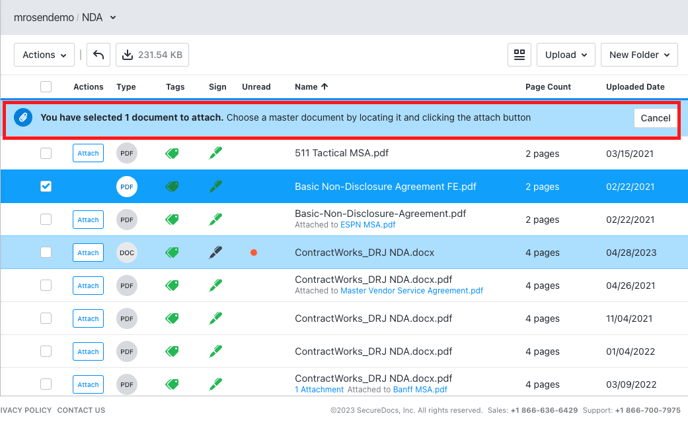This screenshot has width=688, height=422.
Task: Select checkbox in row dated 01/04/2022
Action: point(46,351)
